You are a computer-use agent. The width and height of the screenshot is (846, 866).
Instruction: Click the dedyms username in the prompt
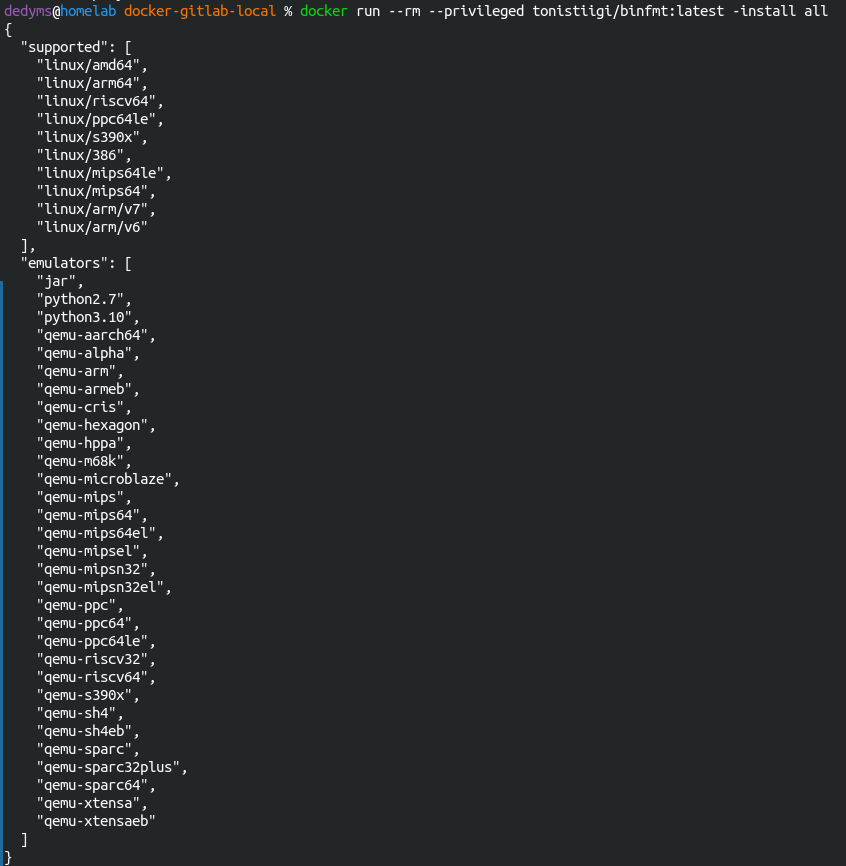(28, 11)
